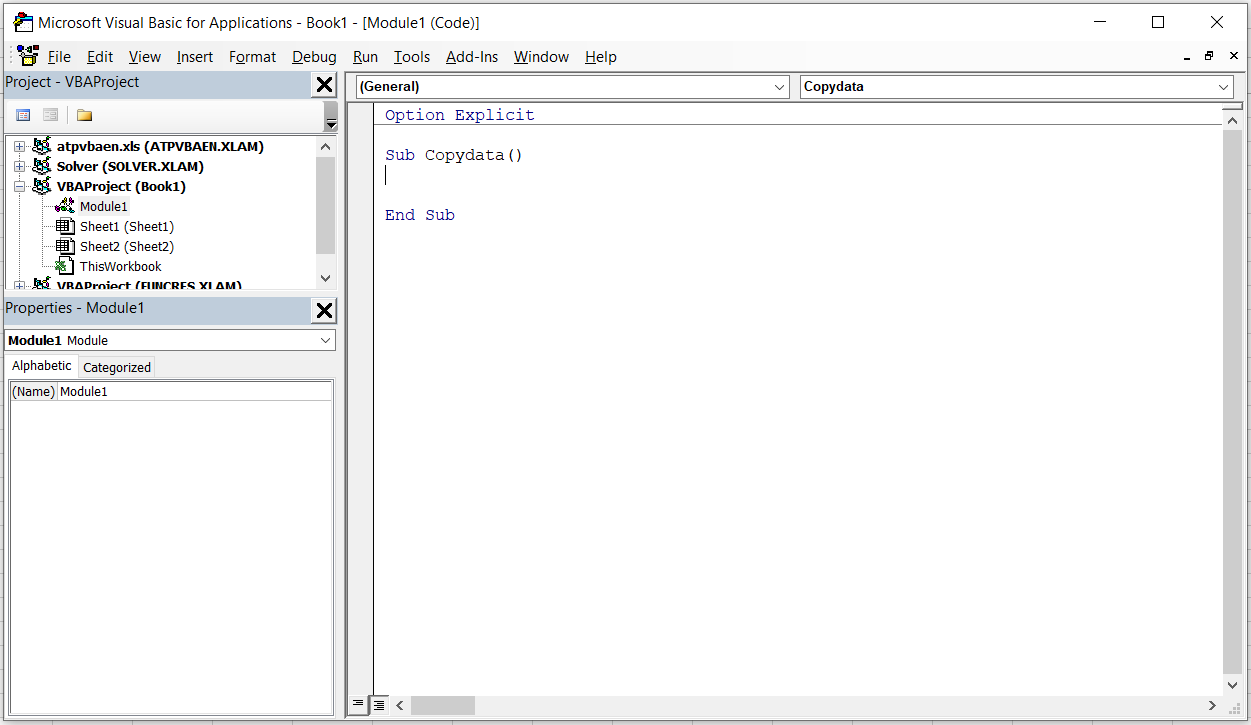Toggle Folders view in Project explorer
Image resolution: width=1251 pixels, height=725 pixels.
[x=84, y=115]
